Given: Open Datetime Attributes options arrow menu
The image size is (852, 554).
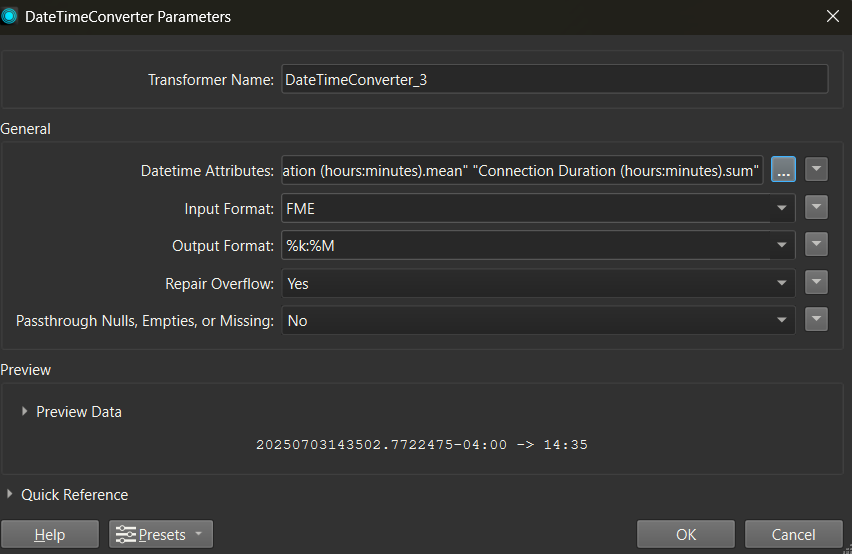Looking at the screenshot, I should [816, 169].
